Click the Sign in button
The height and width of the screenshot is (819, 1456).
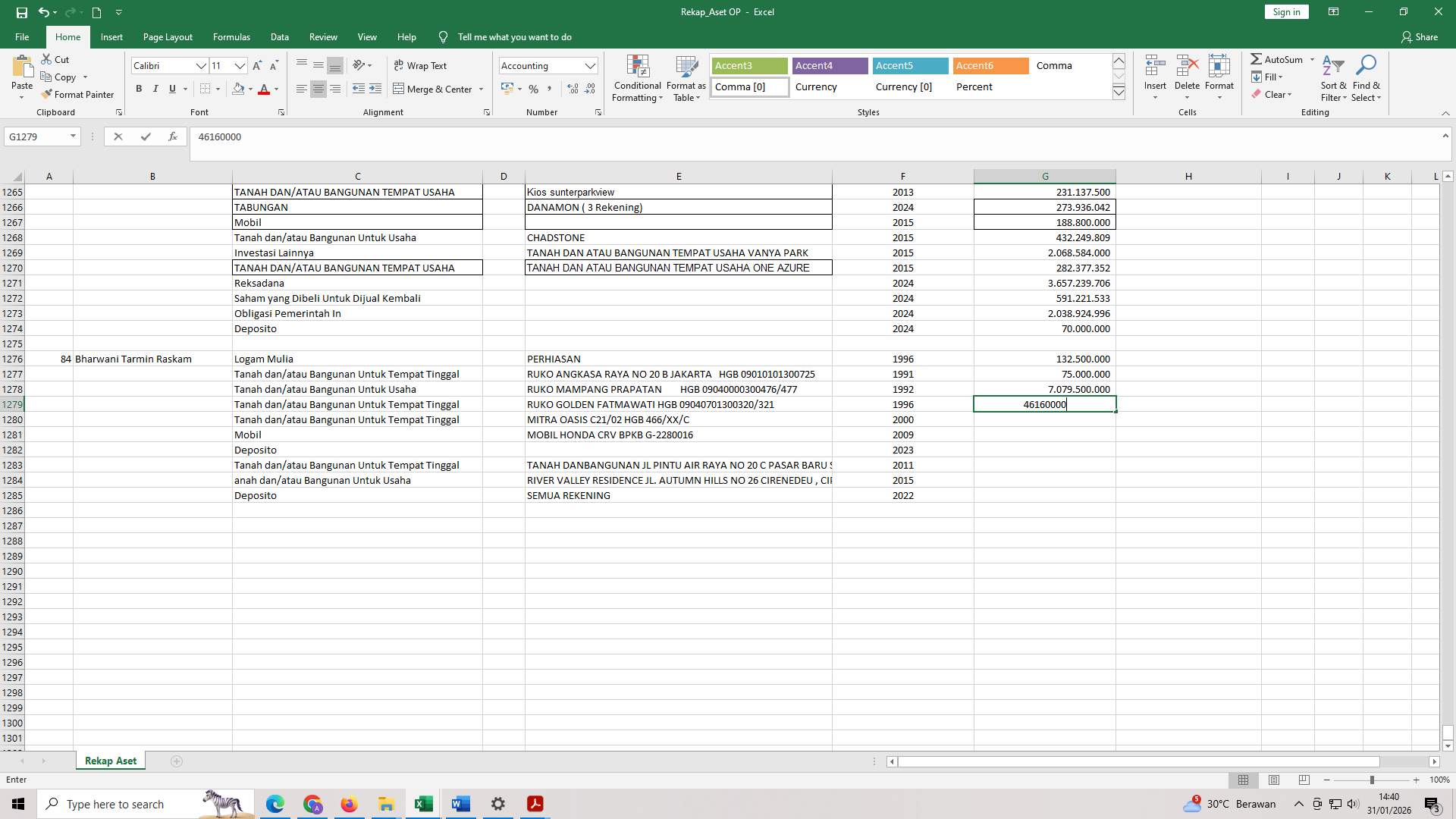[x=1285, y=11]
